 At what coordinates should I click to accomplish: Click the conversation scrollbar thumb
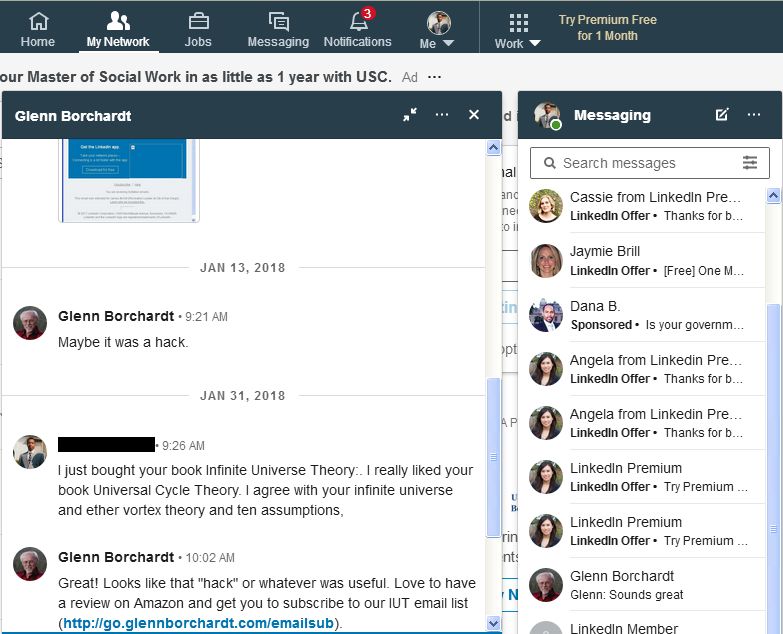tap(493, 457)
